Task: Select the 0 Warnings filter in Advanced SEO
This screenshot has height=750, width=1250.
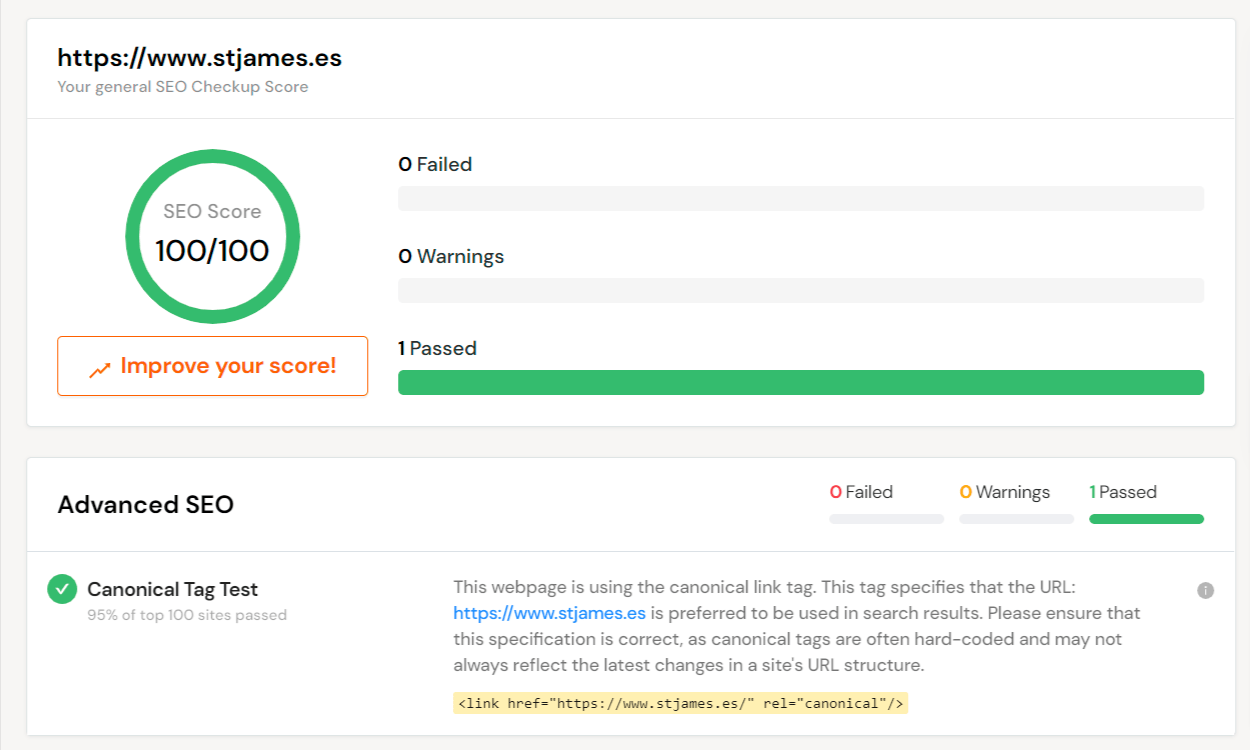Action: pos(1016,503)
